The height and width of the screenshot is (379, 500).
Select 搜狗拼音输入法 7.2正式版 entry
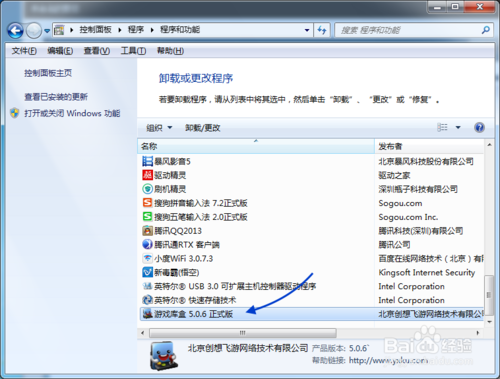(201, 203)
